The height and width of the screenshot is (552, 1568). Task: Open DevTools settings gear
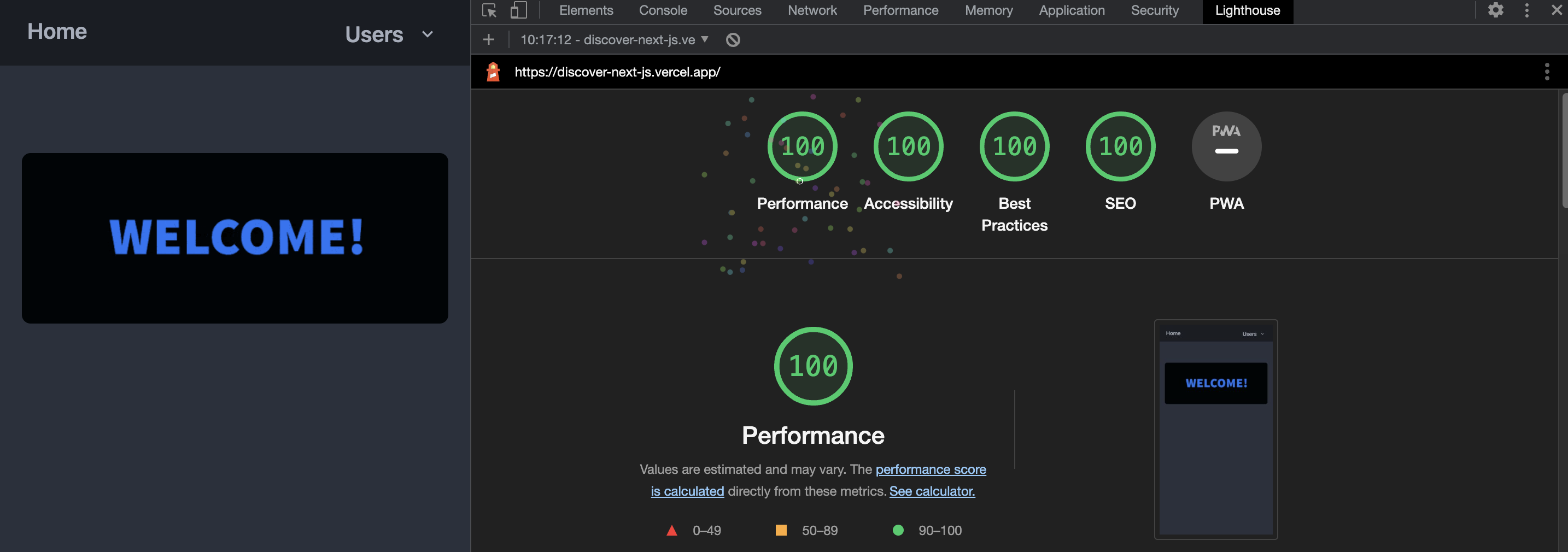pyautogui.click(x=1496, y=10)
